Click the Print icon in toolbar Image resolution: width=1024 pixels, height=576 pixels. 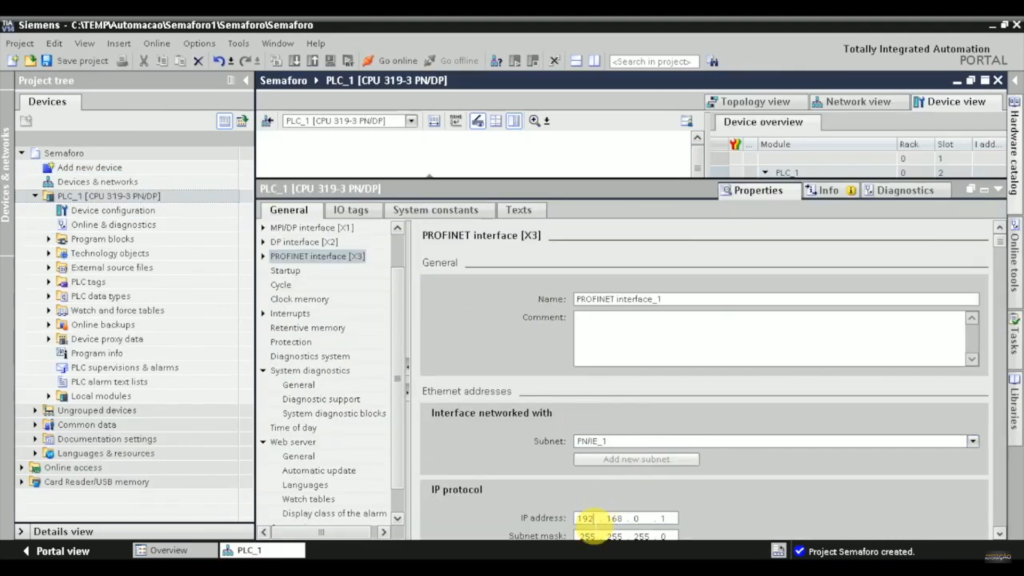(x=122, y=61)
